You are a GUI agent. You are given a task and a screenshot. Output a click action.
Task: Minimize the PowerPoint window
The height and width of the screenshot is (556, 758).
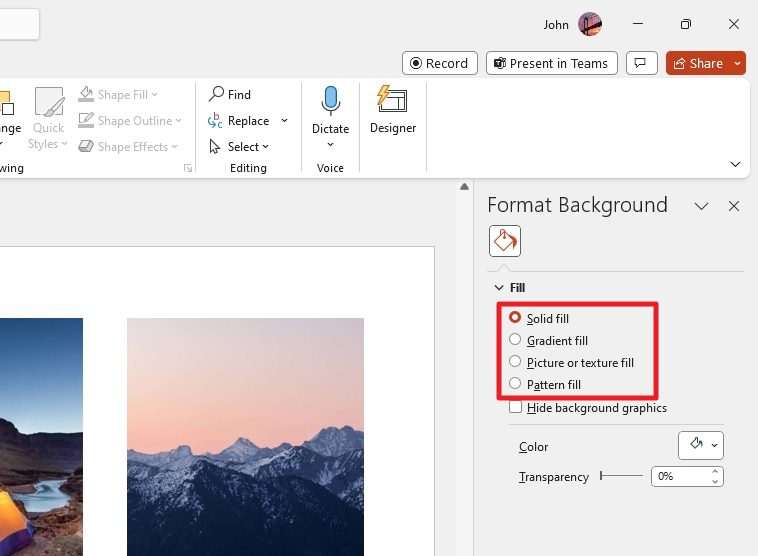638,23
